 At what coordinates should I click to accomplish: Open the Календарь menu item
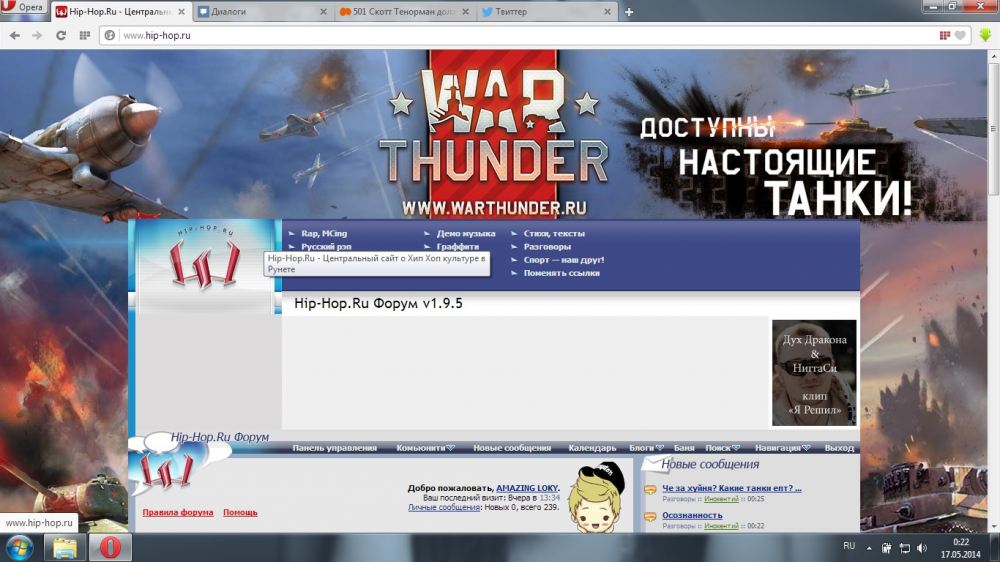(592, 448)
